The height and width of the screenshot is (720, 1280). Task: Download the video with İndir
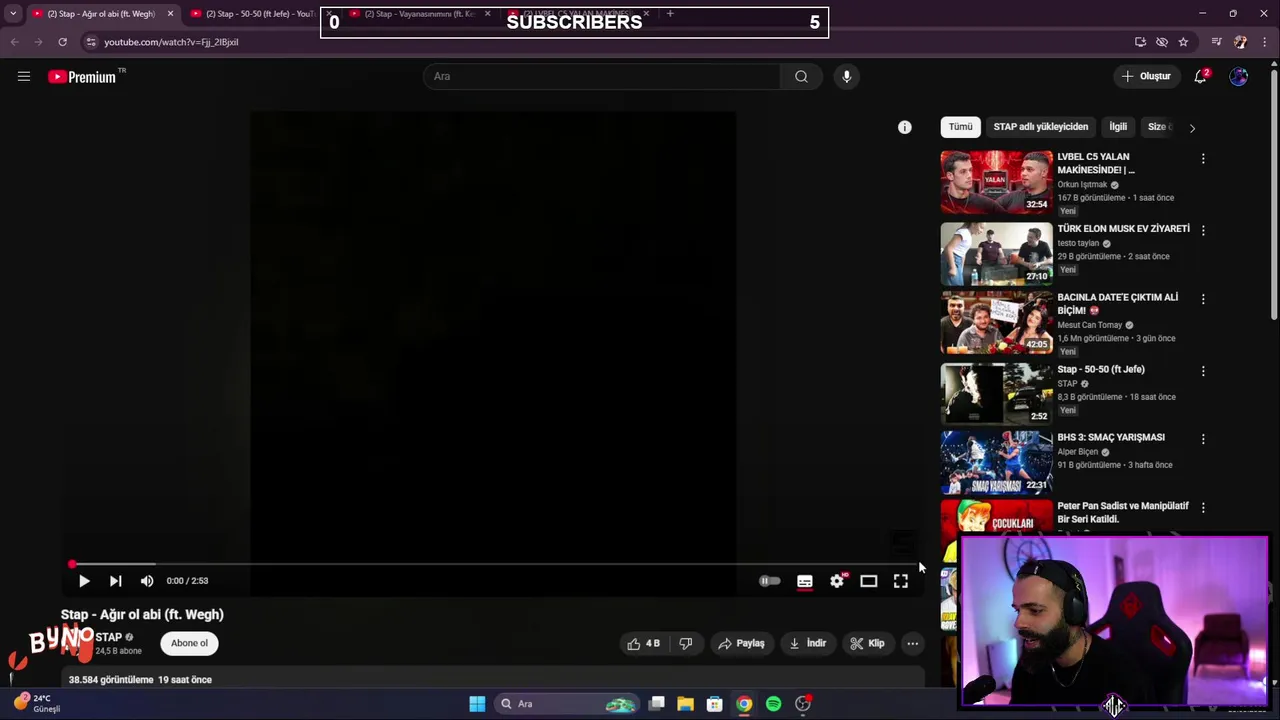tap(808, 643)
